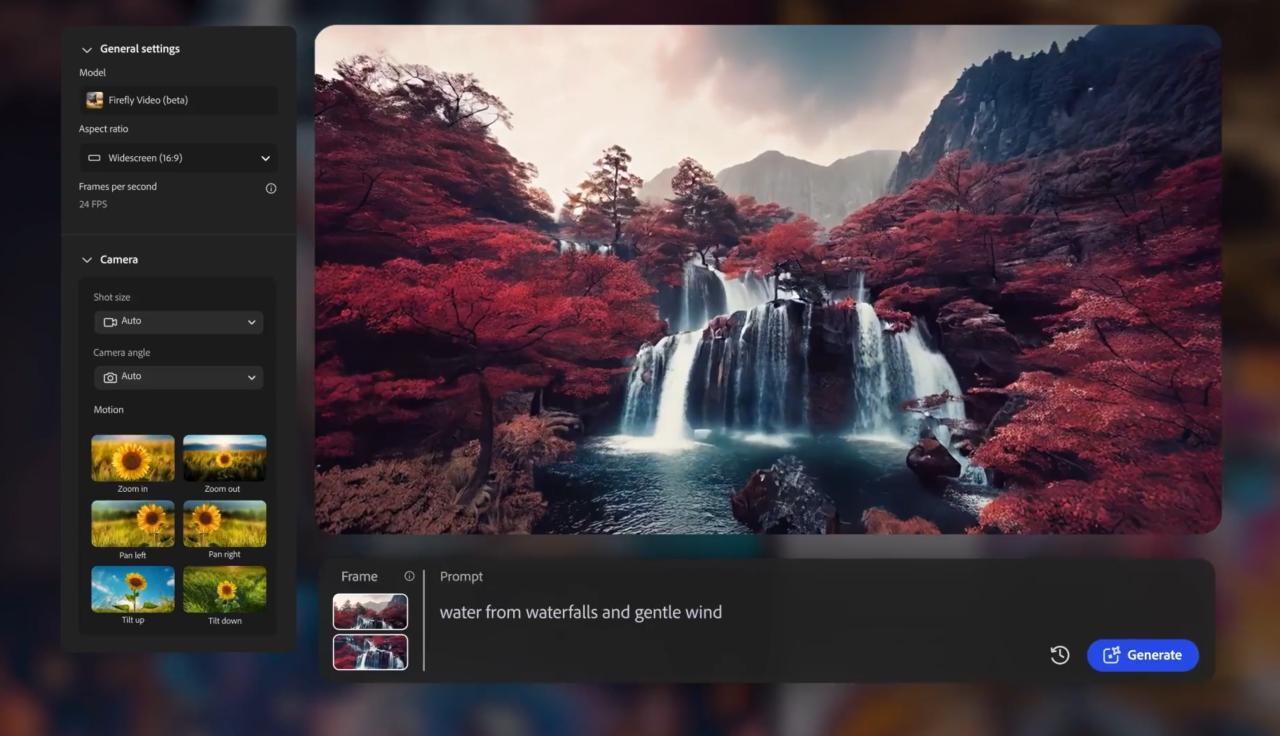
Task: Click the Generate button
Action: coord(1142,655)
